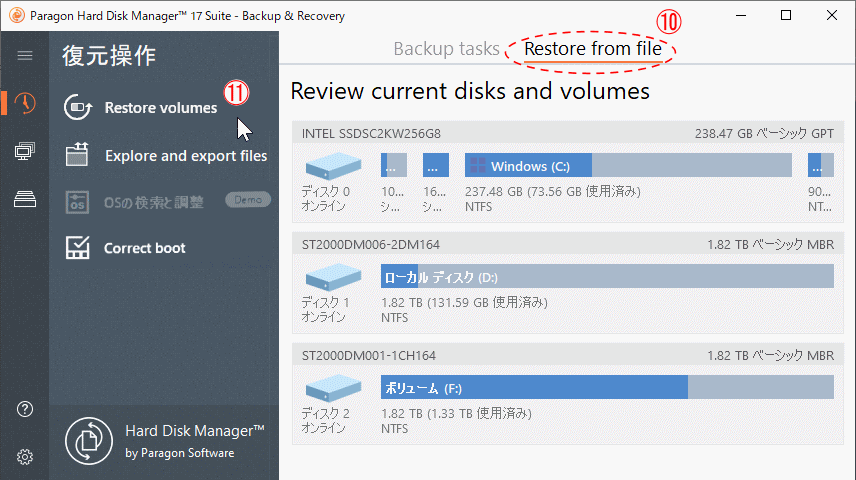Click the Disk 2 drive thumbnail
The width and height of the screenshot is (856, 480).
click(x=331, y=386)
